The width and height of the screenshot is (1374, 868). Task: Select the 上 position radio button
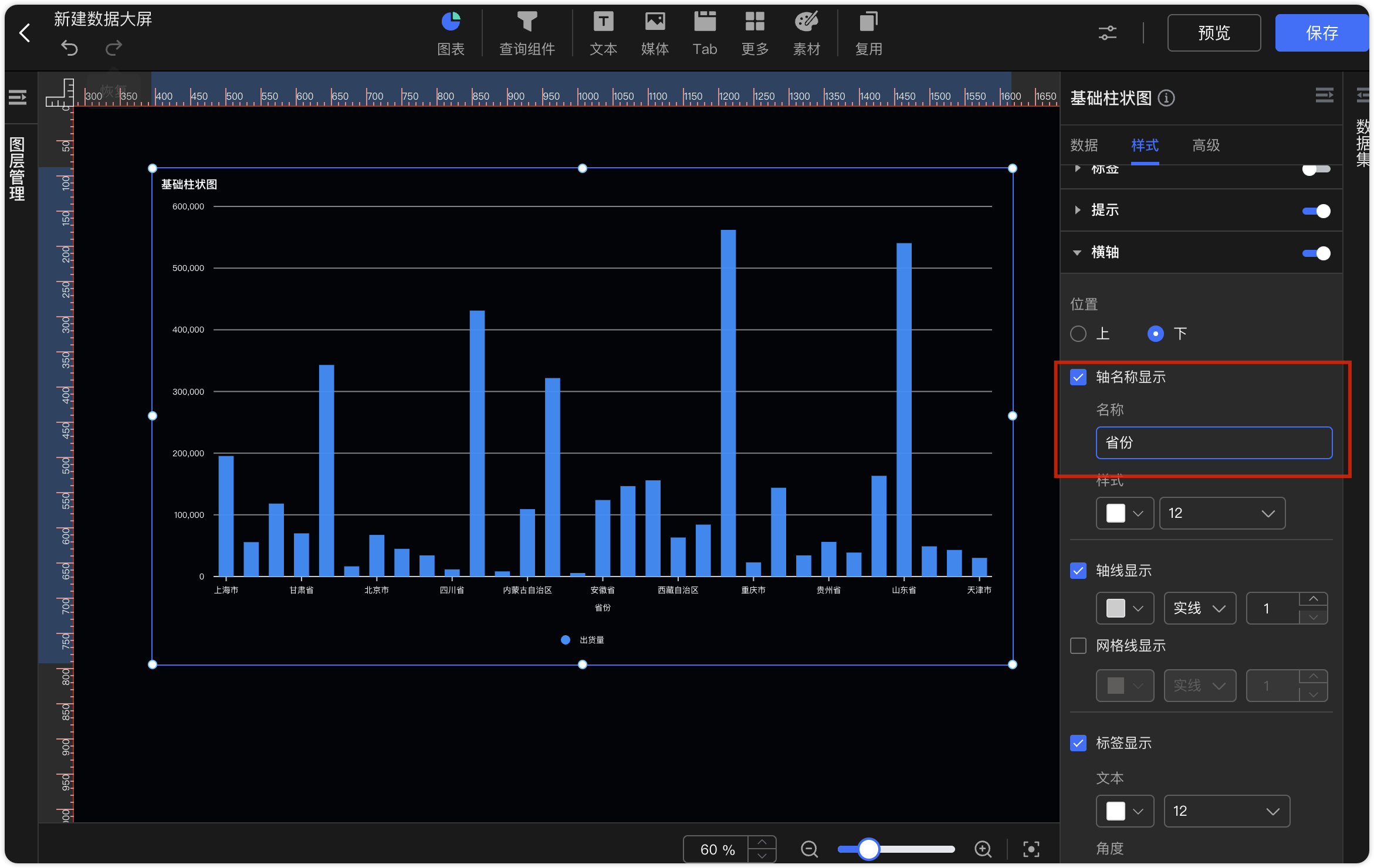[1078, 334]
